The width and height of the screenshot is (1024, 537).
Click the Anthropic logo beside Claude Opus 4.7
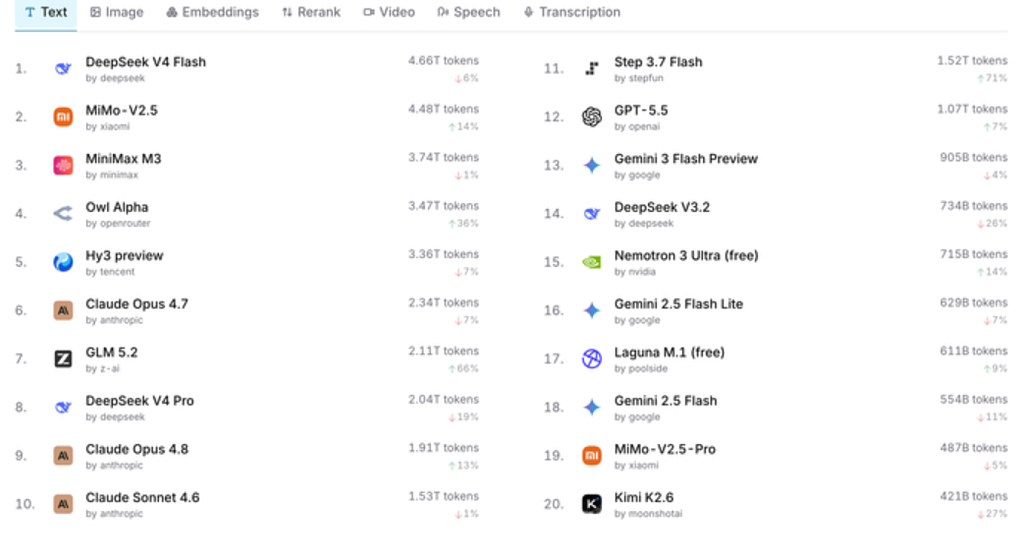63,310
